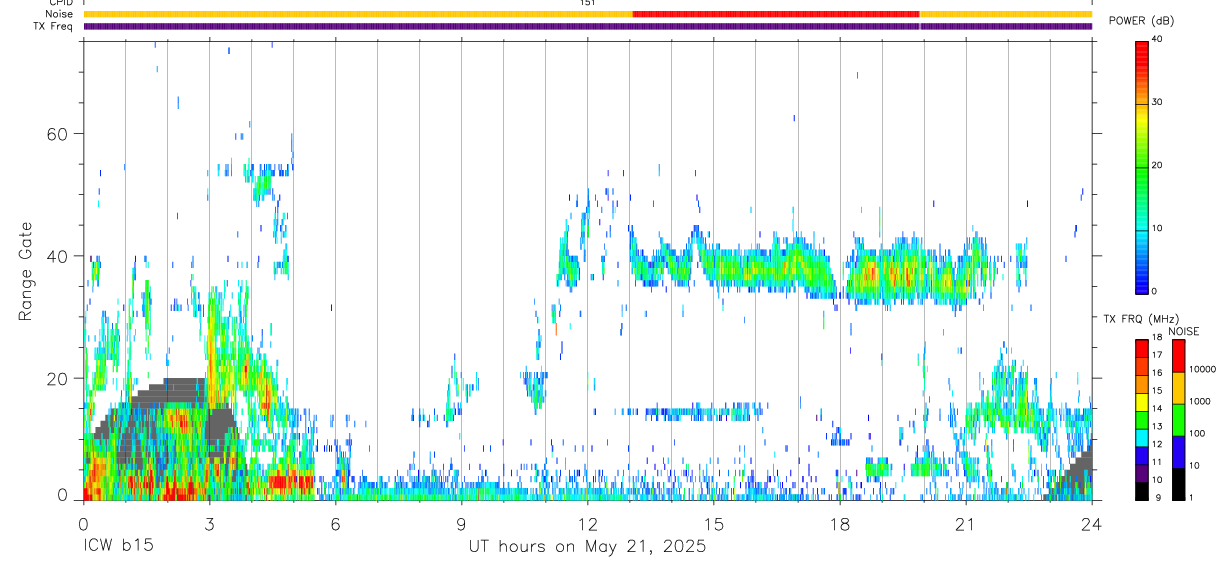The height and width of the screenshot is (567, 1228).
Task: Click the '40' label on the POWER colorbar
Action: click(x=1157, y=39)
